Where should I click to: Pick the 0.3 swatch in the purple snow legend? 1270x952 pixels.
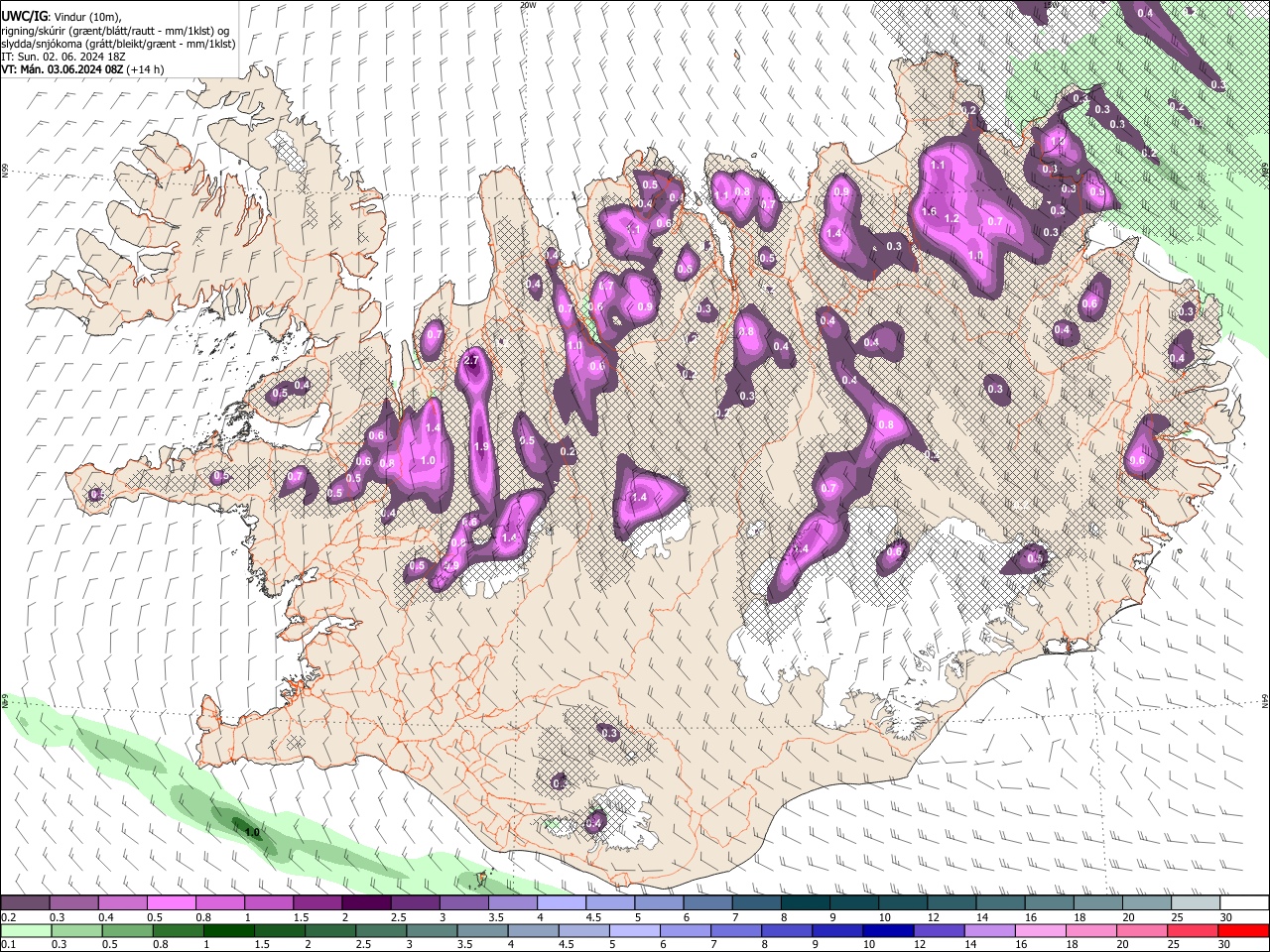[x=73, y=902]
